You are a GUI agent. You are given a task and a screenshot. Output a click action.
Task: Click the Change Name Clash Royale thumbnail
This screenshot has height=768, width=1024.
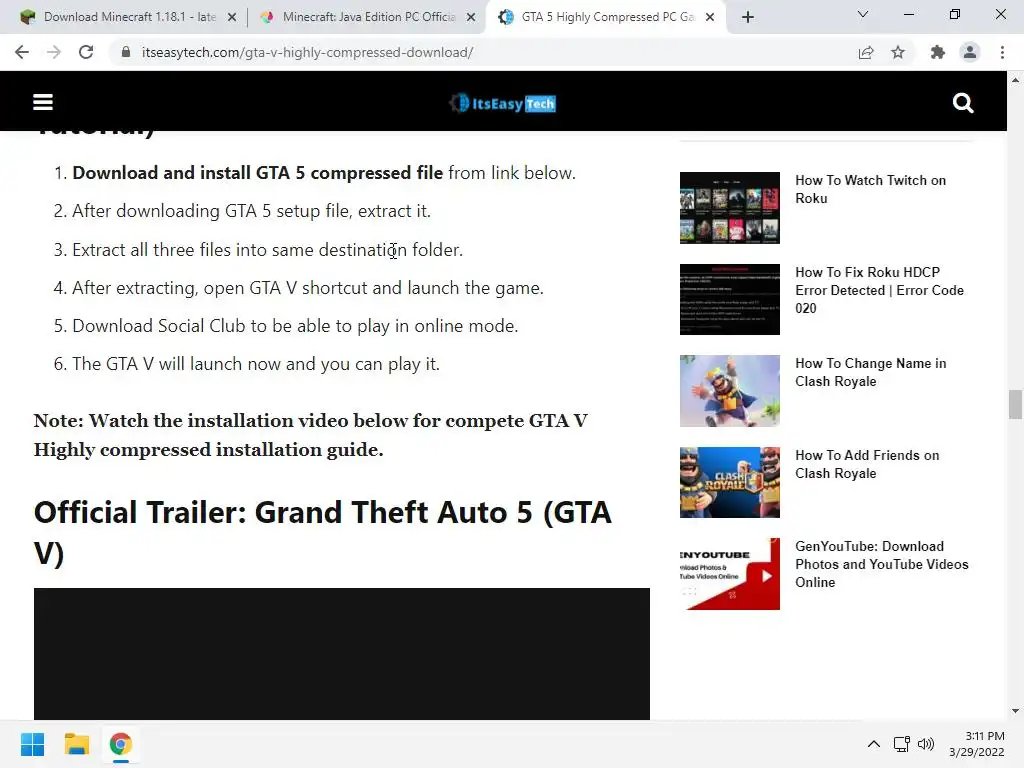tap(729, 391)
